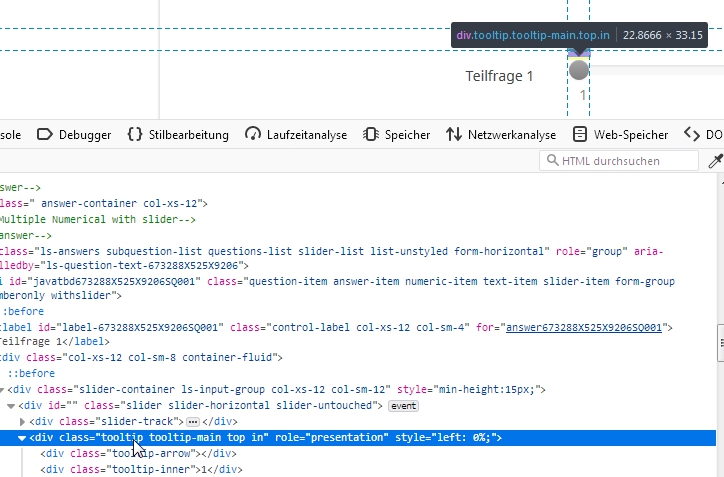724x477 pixels.
Task: Collapse the slider-horizontal div node
Action: pos(11,406)
